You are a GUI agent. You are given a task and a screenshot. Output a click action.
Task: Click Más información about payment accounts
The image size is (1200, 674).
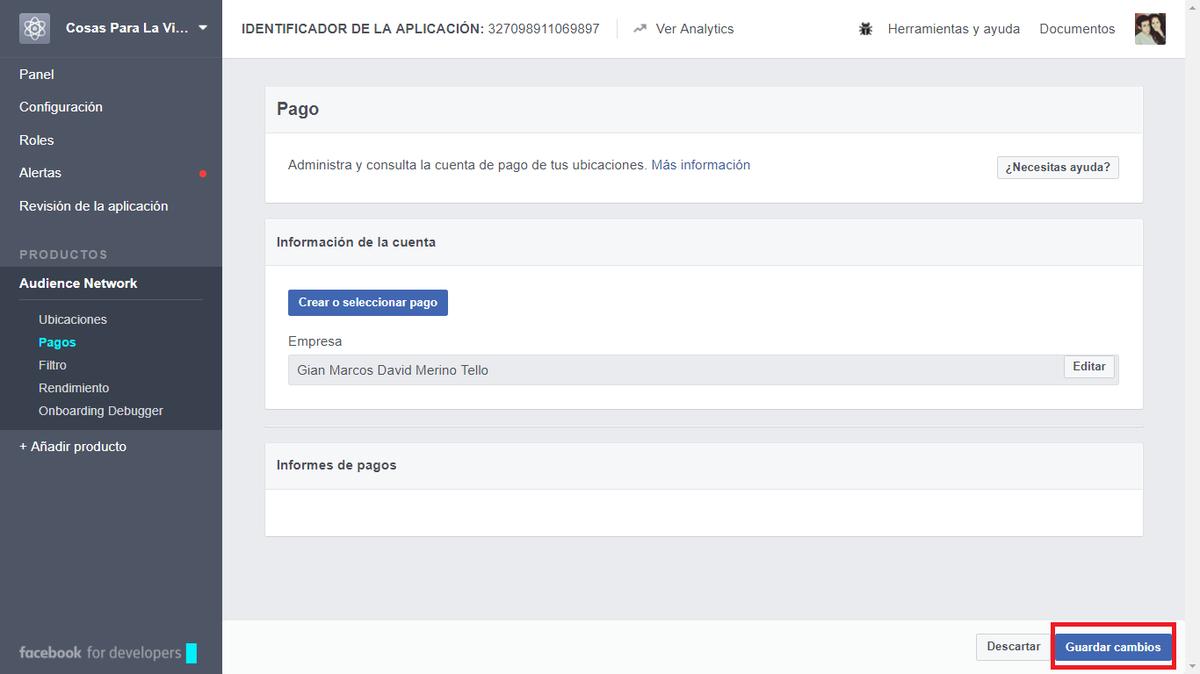pos(700,165)
